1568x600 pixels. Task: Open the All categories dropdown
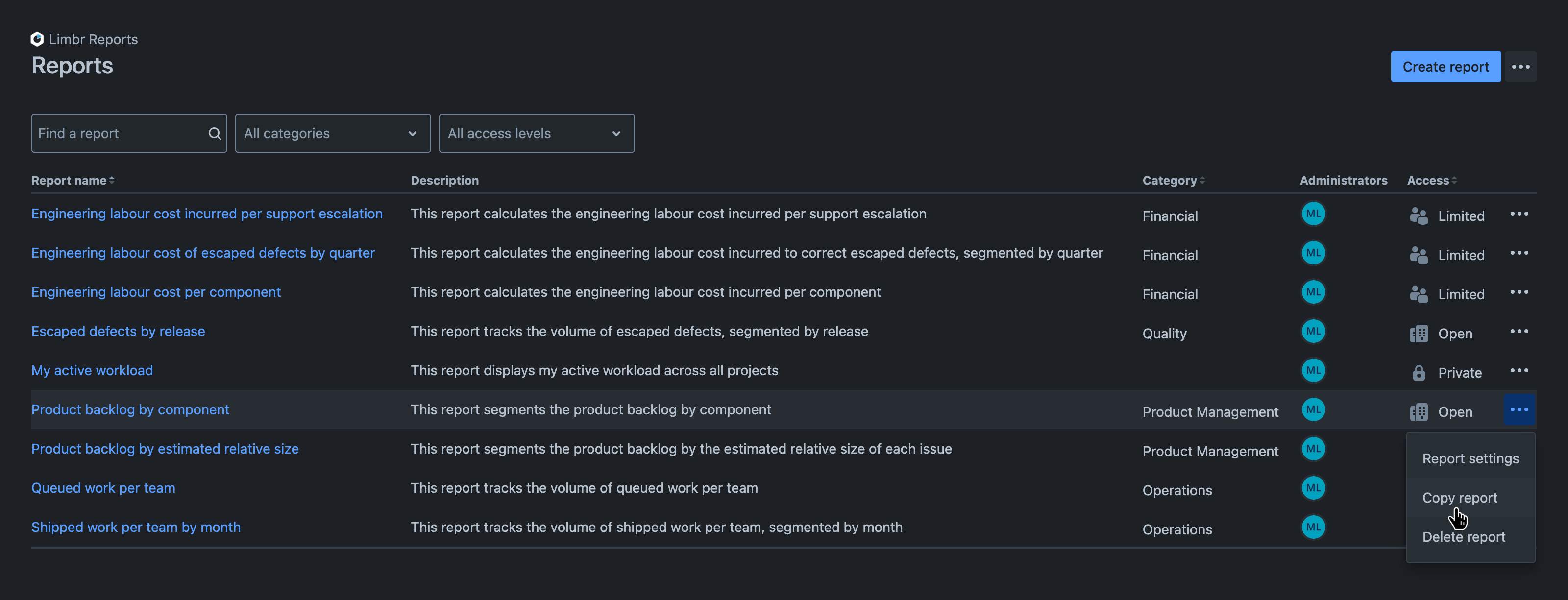point(332,133)
